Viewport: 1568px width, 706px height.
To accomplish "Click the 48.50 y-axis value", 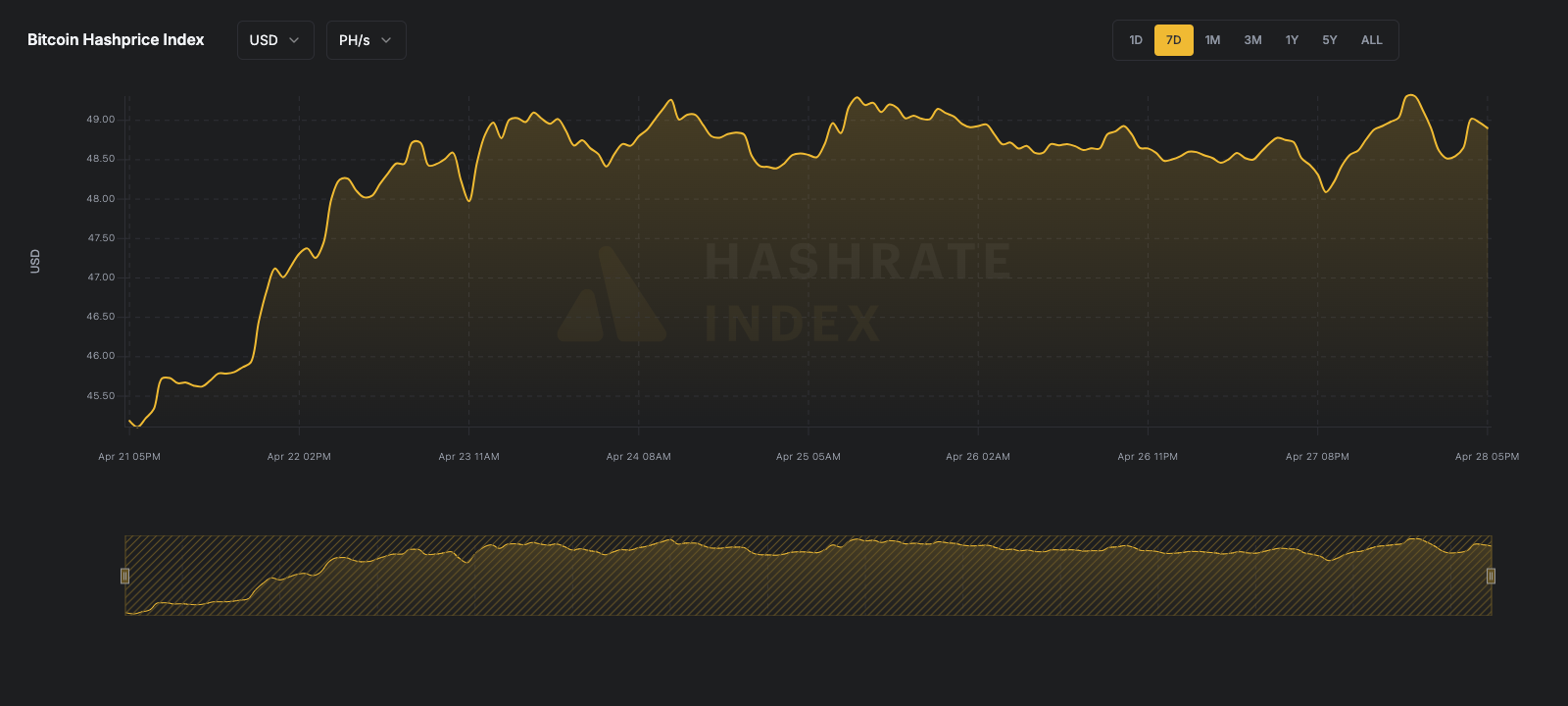I will [x=101, y=159].
